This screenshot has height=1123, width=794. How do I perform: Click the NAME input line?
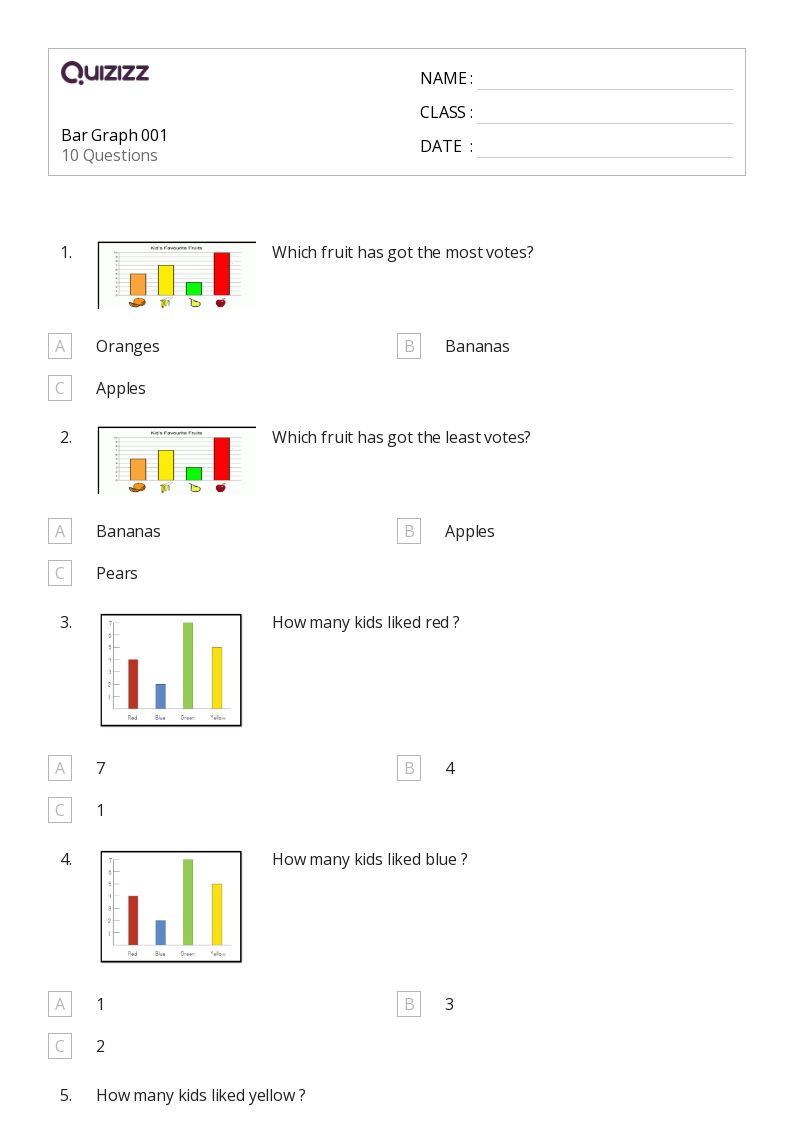click(604, 79)
